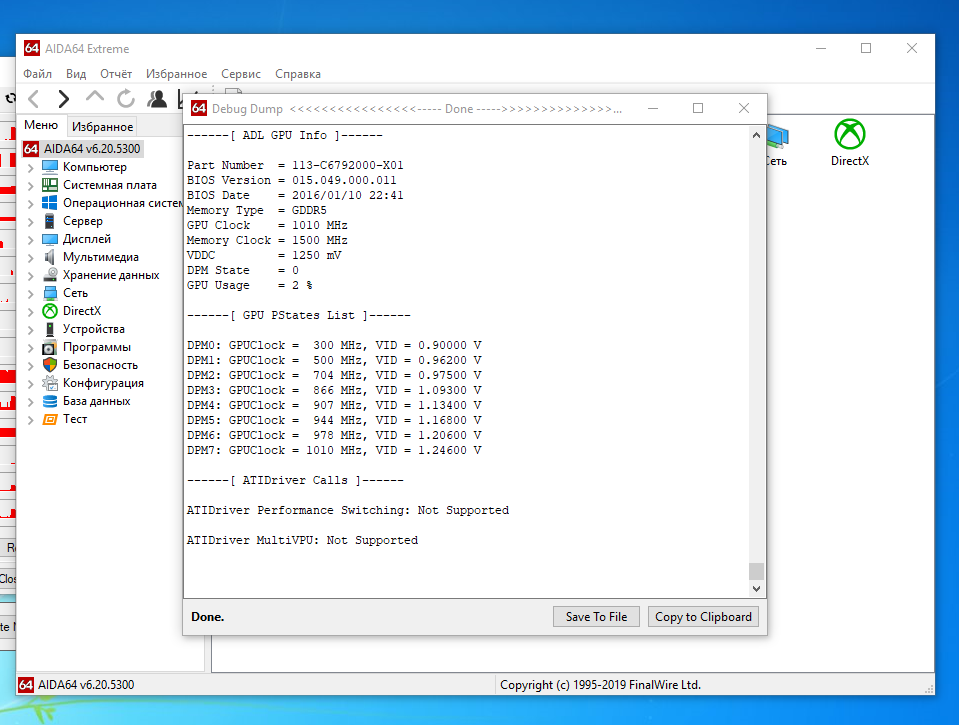
Task: Click the AIDA64 v6.20.5300 root icon
Action: (x=31, y=149)
